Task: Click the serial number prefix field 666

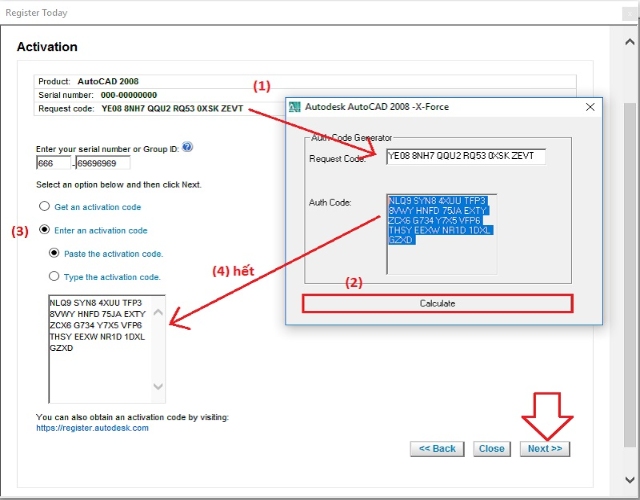Action: (53, 163)
